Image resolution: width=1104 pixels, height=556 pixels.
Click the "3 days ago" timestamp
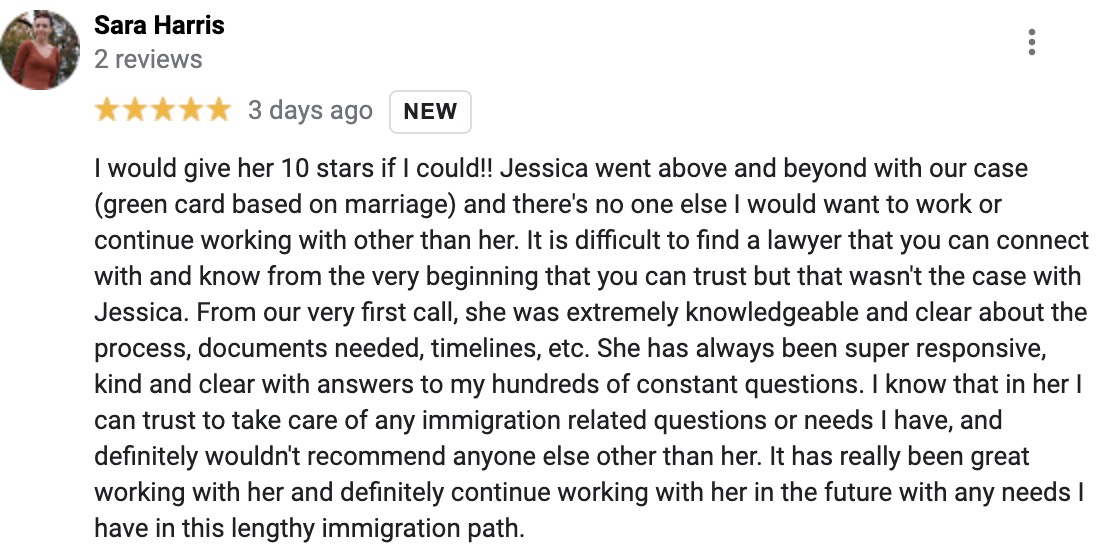pyautogui.click(x=310, y=110)
